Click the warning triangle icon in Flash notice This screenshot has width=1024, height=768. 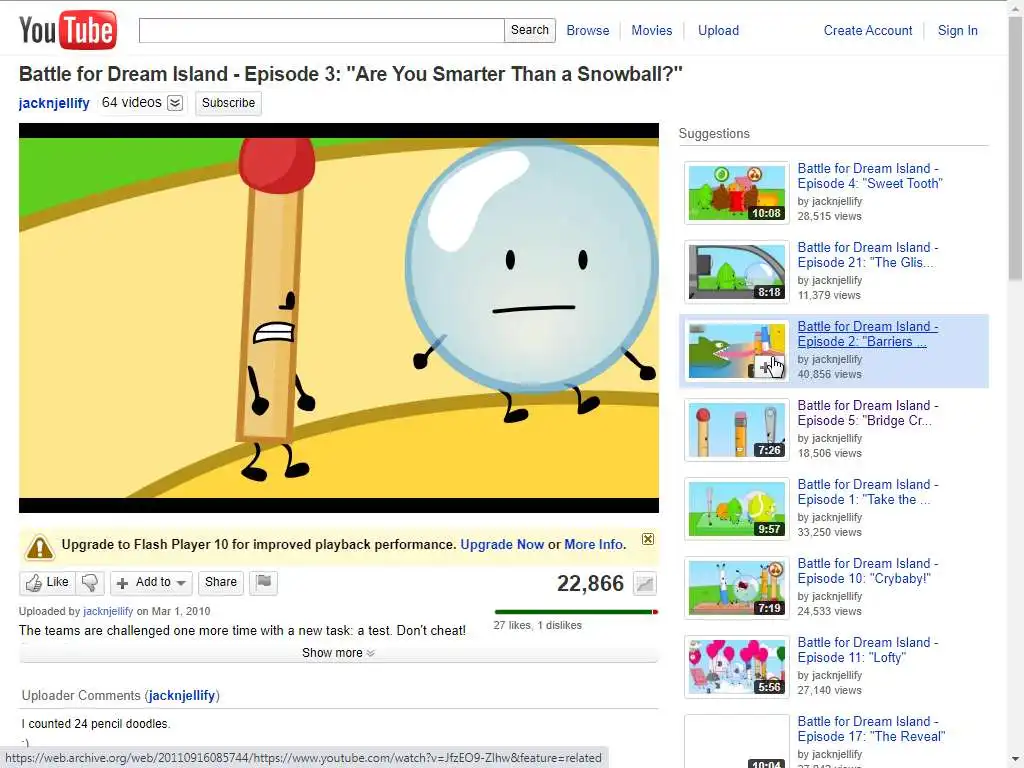39,547
